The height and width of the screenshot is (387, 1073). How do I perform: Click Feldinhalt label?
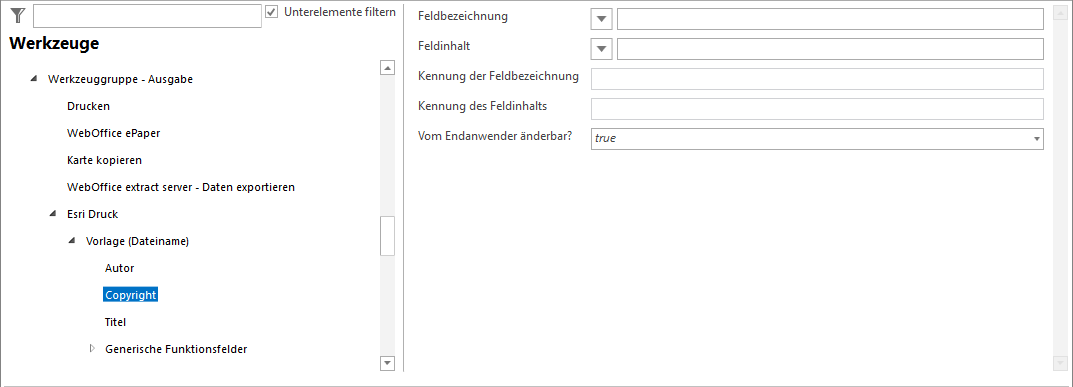point(445,46)
